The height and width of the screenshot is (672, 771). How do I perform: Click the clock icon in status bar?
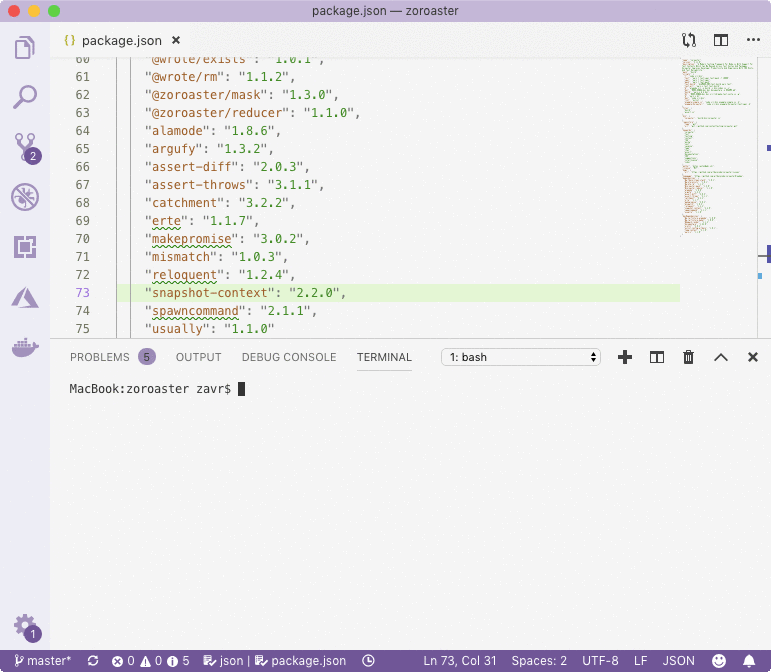click(368, 661)
